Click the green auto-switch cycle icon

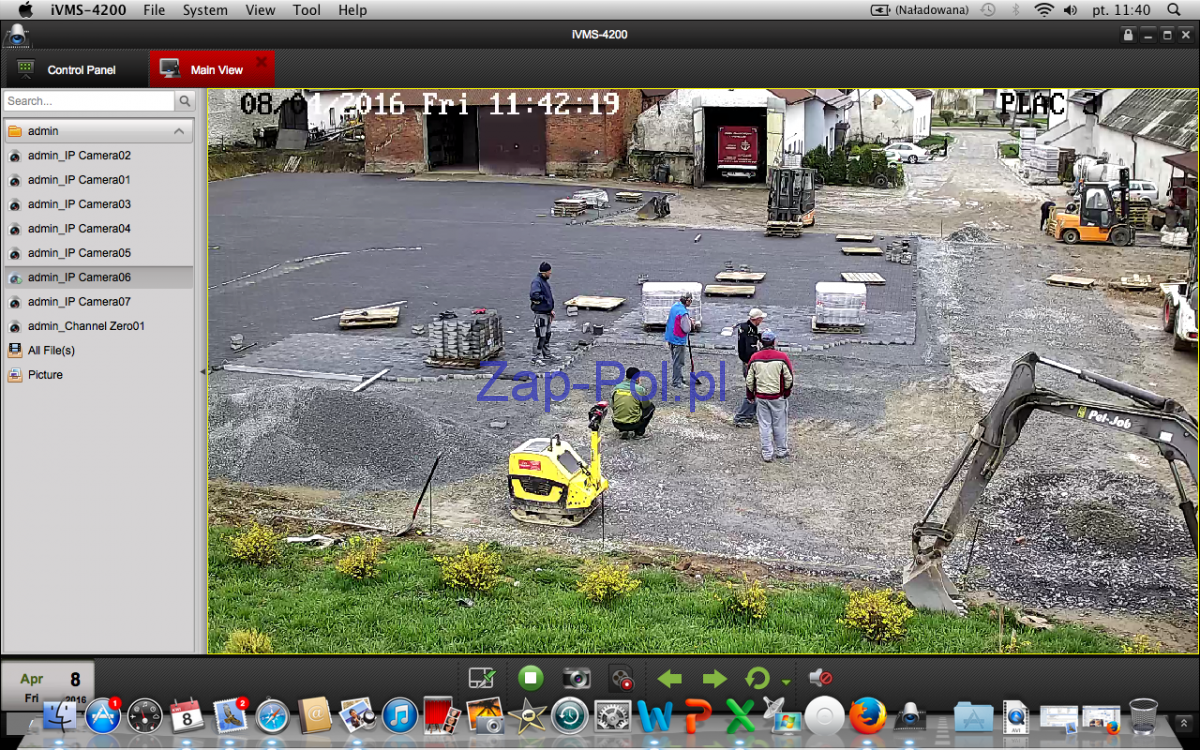(x=757, y=679)
